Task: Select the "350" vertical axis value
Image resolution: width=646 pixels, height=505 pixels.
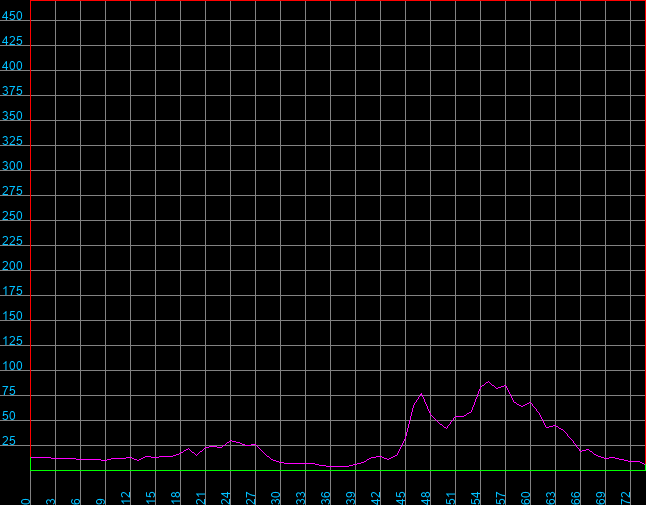Action: tap(12, 116)
